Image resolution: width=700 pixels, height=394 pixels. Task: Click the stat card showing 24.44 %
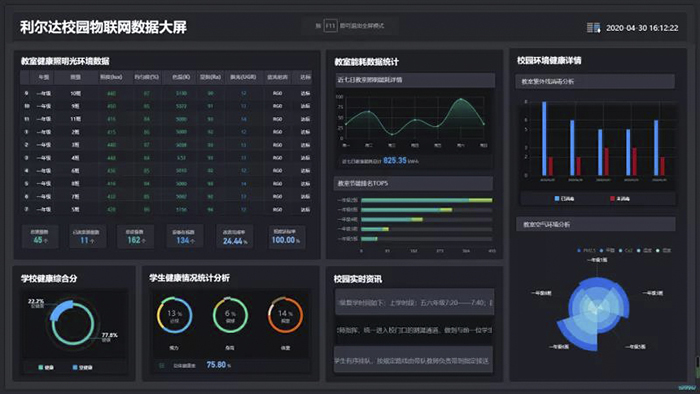tap(235, 236)
